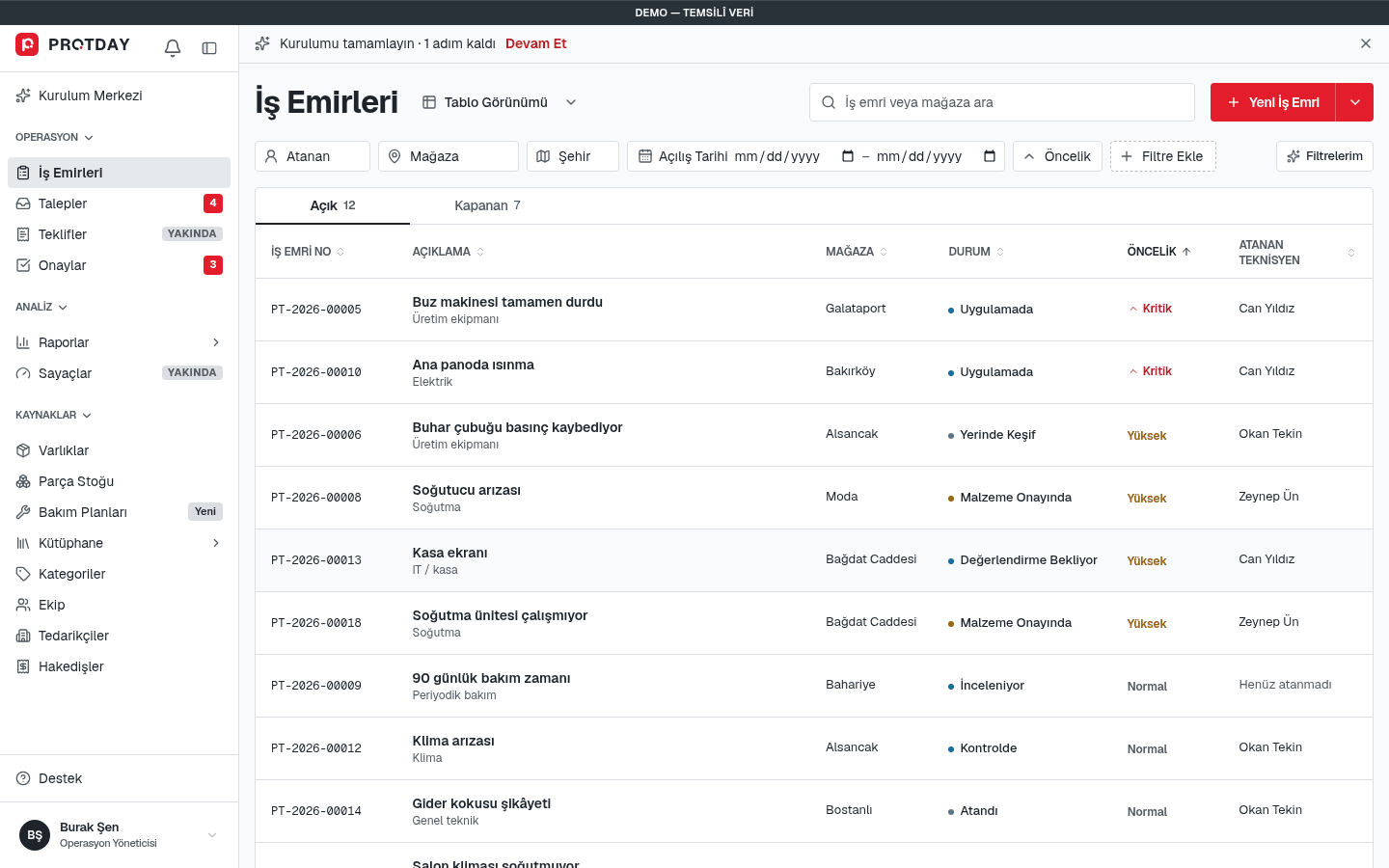Open Tedarikçiler page
This screenshot has height=868, width=1389.
click(x=120, y=636)
